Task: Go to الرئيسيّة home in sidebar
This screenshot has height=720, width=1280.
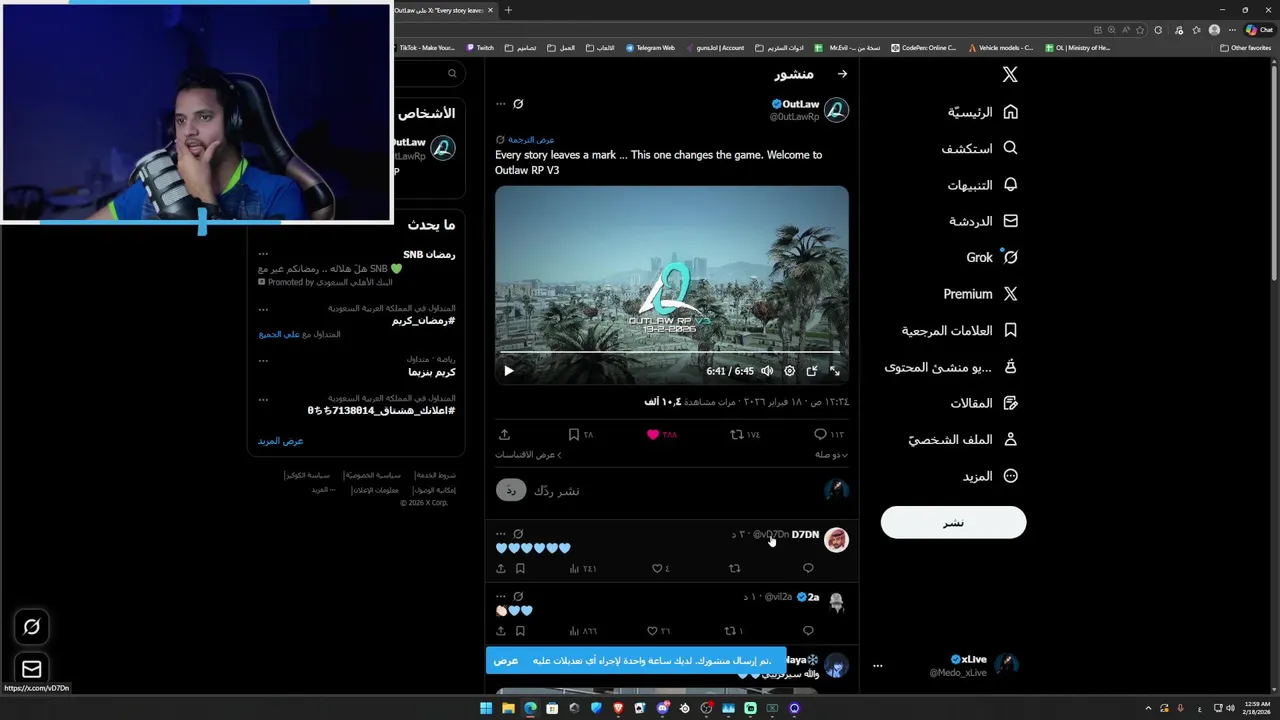Action: click(983, 112)
